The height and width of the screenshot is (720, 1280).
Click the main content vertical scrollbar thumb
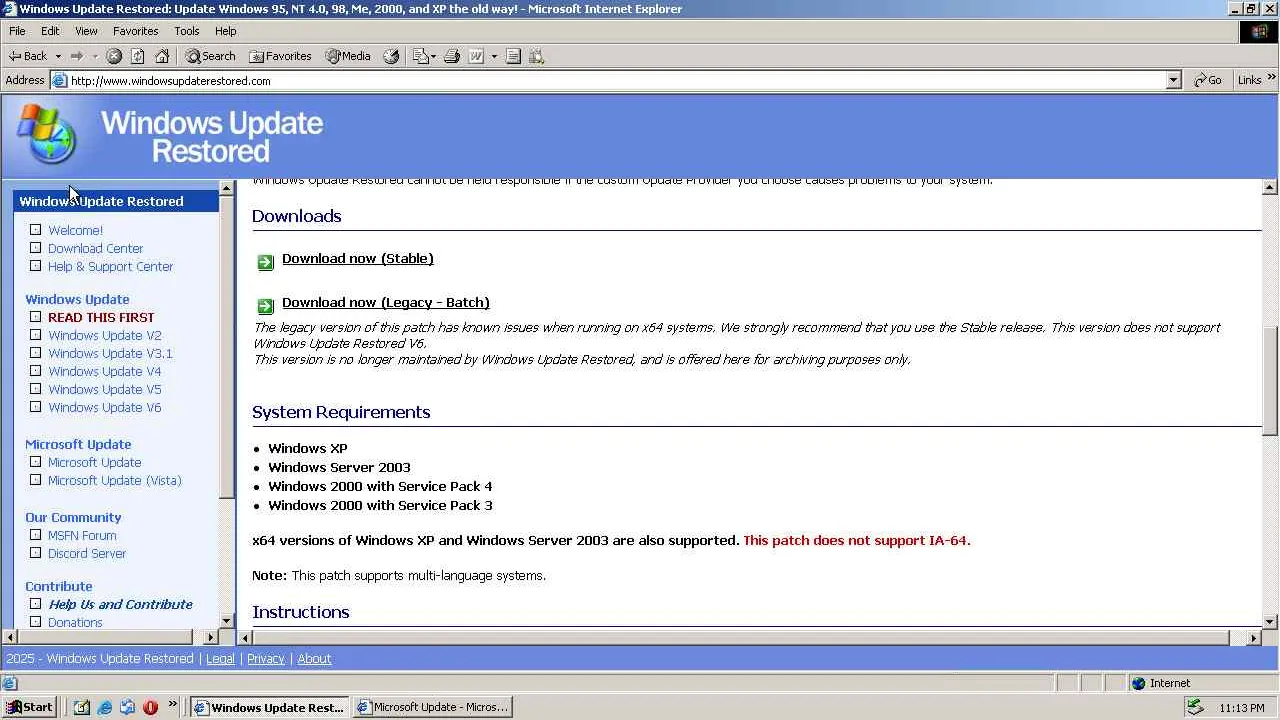click(1270, 381)
